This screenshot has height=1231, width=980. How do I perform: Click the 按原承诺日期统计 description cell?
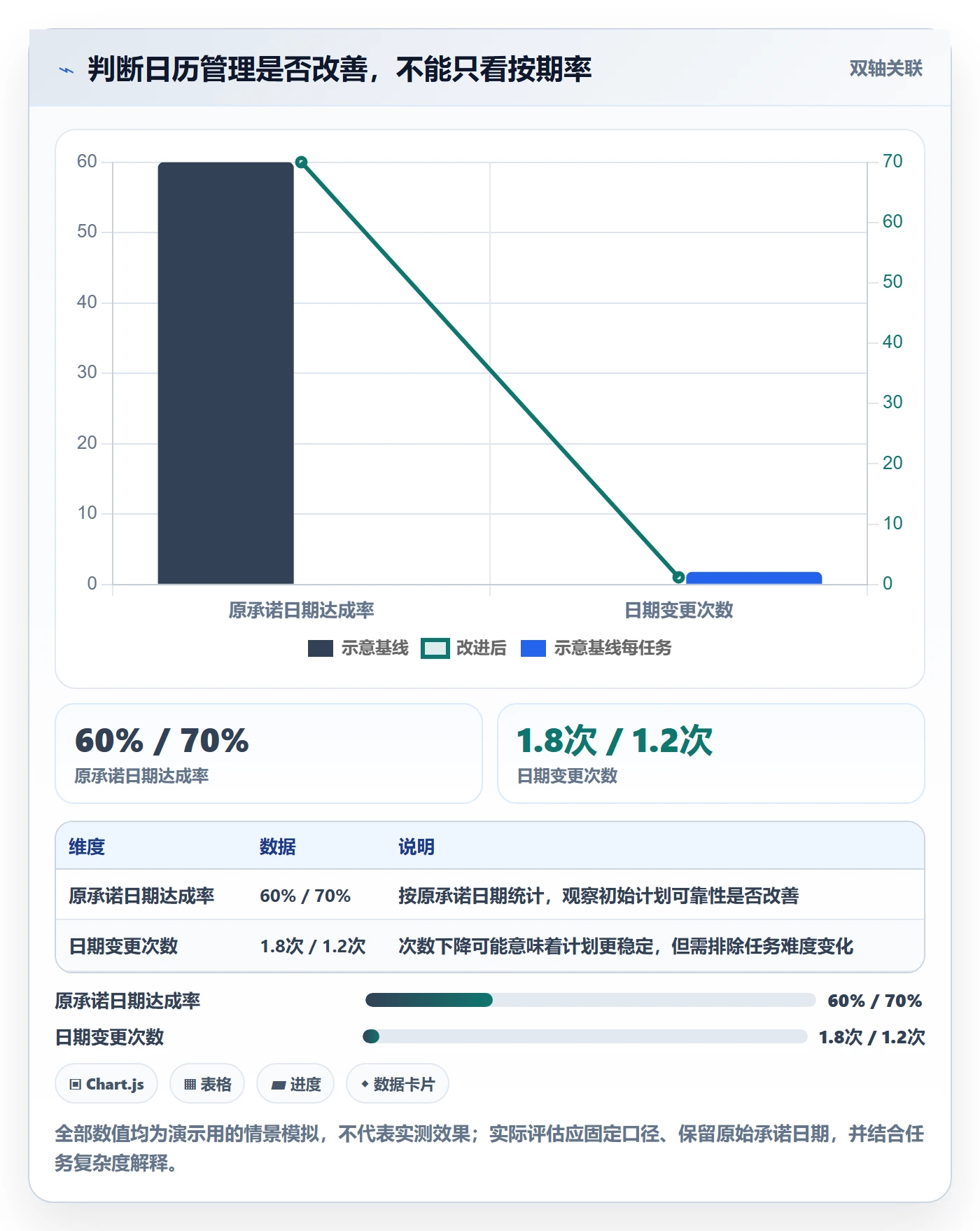pos(598,896)
